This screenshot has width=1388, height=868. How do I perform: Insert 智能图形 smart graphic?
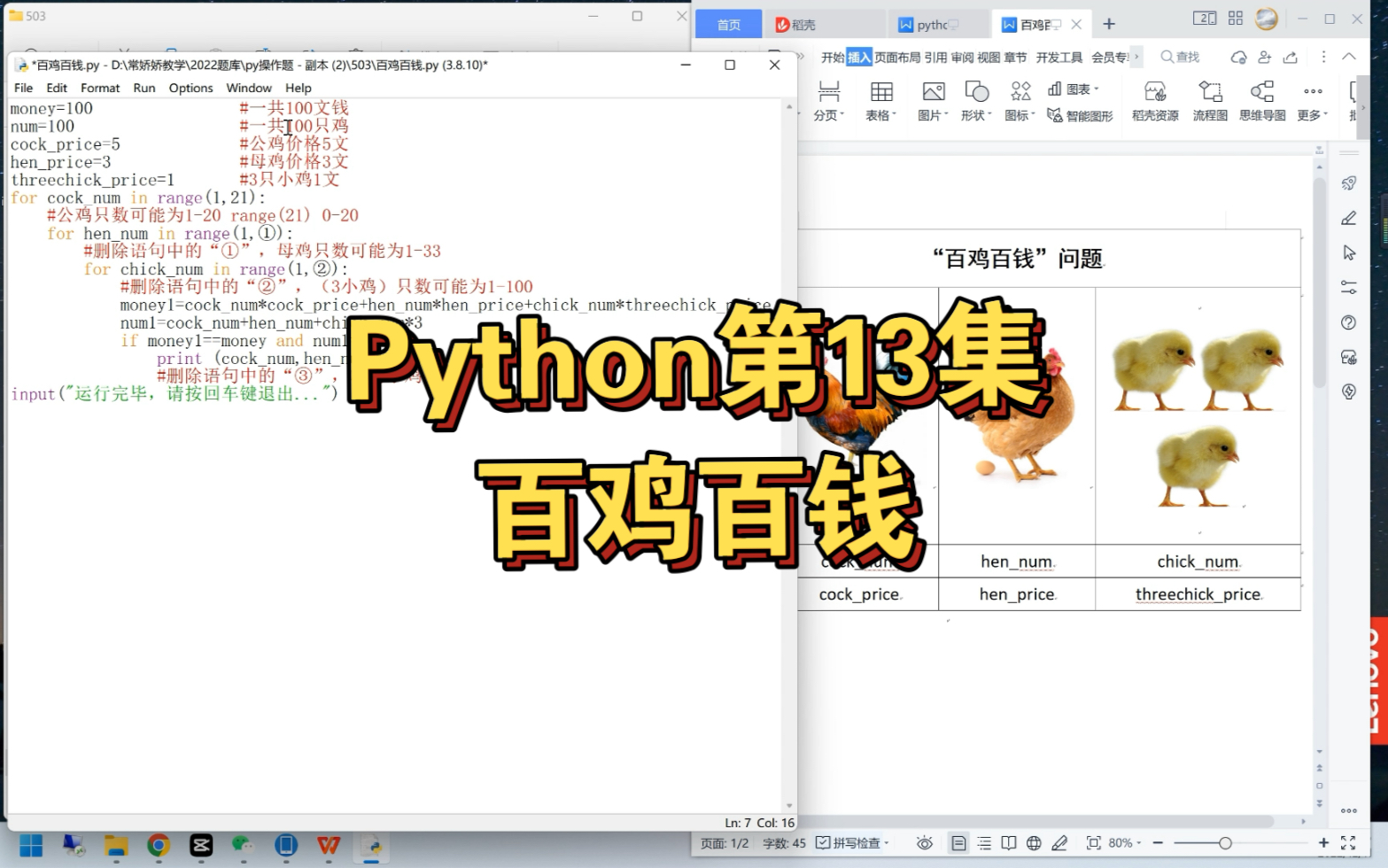(1080, 116)
